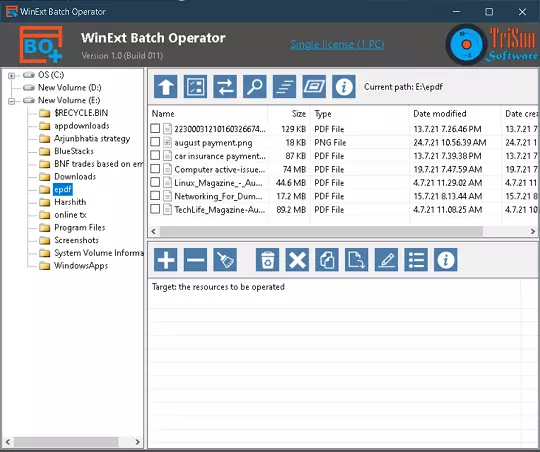Click the select-all checklist toolbar icon
Viewport: 540px width, 452px height.
tap(195, 86)
